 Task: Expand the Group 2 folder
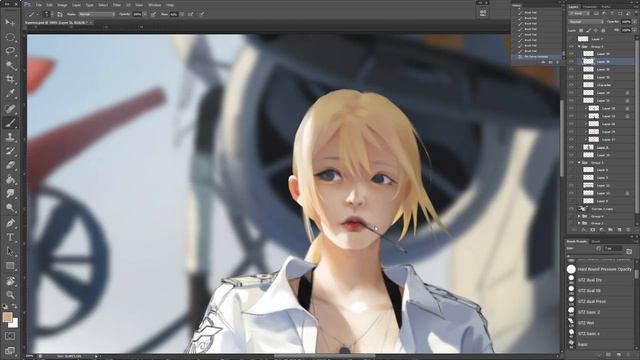click(x=579, y=223)
